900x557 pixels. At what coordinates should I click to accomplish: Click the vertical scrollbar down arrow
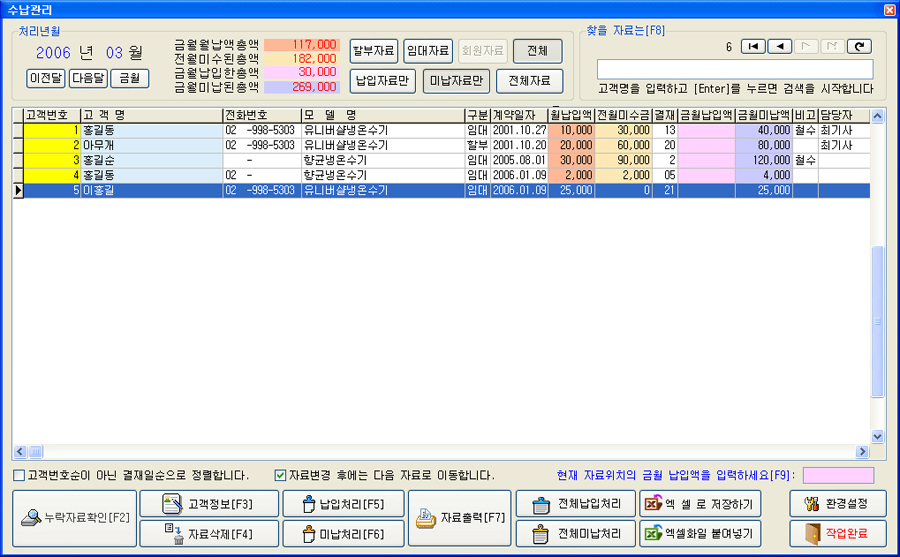point(877,436)
